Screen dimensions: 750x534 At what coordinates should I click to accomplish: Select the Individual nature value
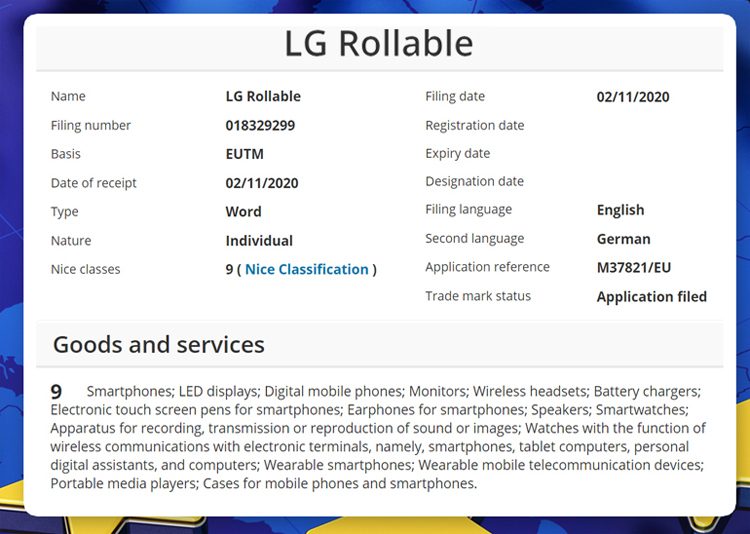coord(259,241)
